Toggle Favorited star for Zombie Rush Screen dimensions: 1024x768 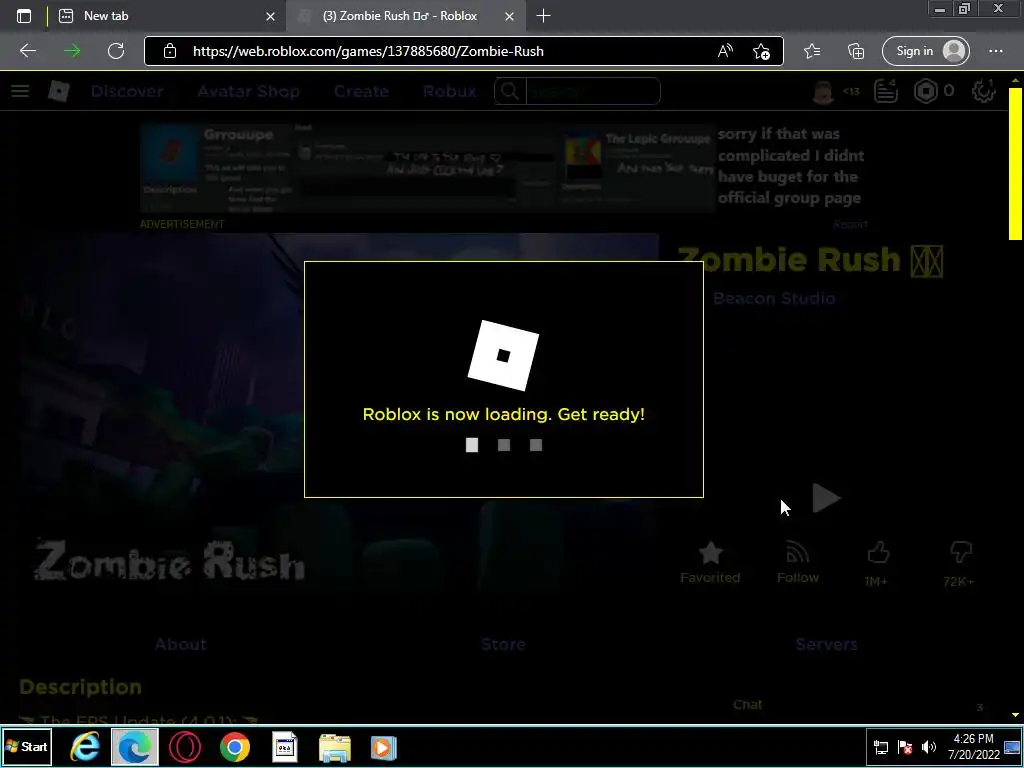coord(710,563)
